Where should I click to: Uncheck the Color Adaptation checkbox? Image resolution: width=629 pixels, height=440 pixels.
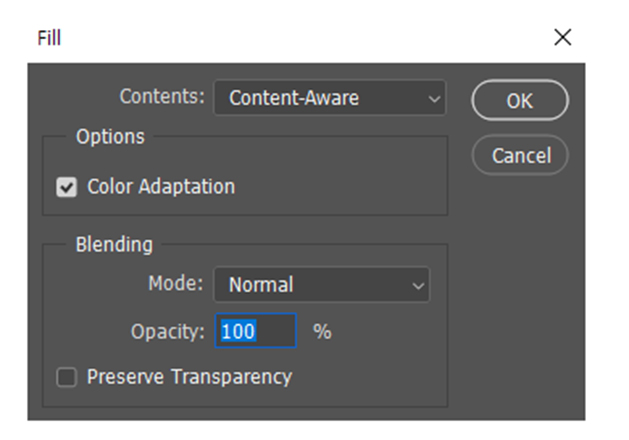(x=67, y=187)
